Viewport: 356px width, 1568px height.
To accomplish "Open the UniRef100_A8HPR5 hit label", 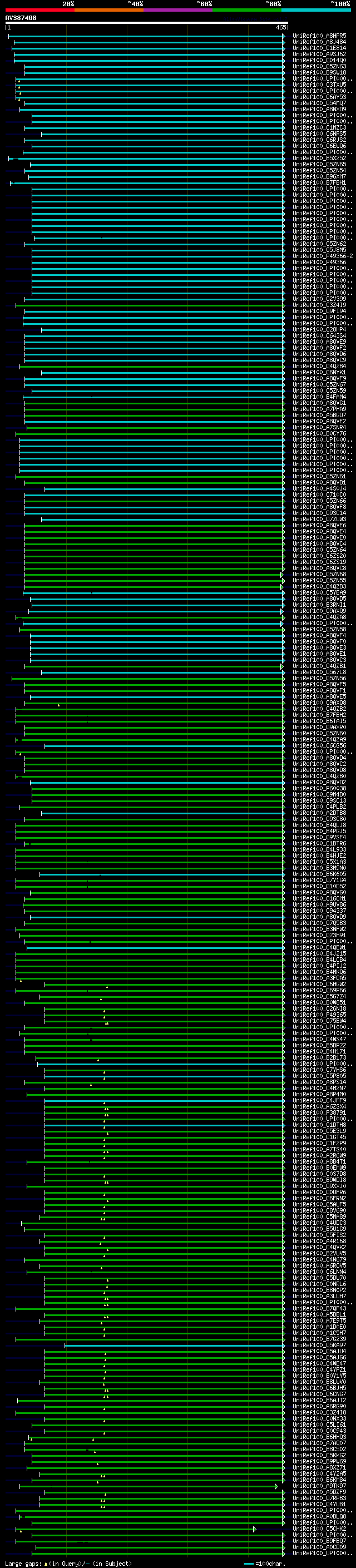I will pyautogui.click(x=319, y=36).
